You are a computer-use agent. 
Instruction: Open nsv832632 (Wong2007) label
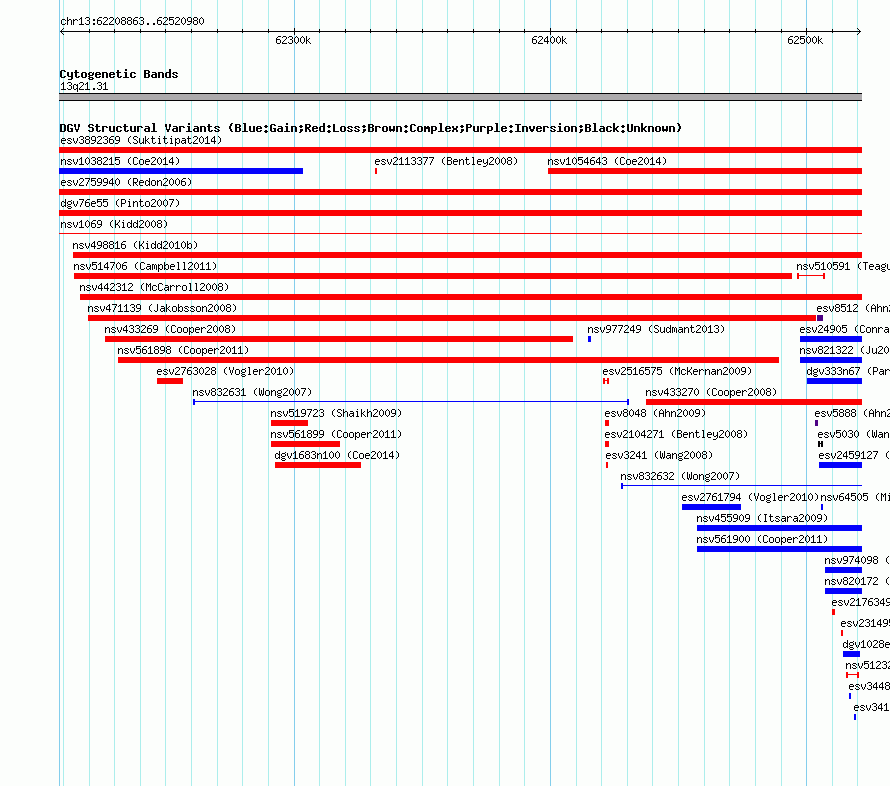pos(680,476)
